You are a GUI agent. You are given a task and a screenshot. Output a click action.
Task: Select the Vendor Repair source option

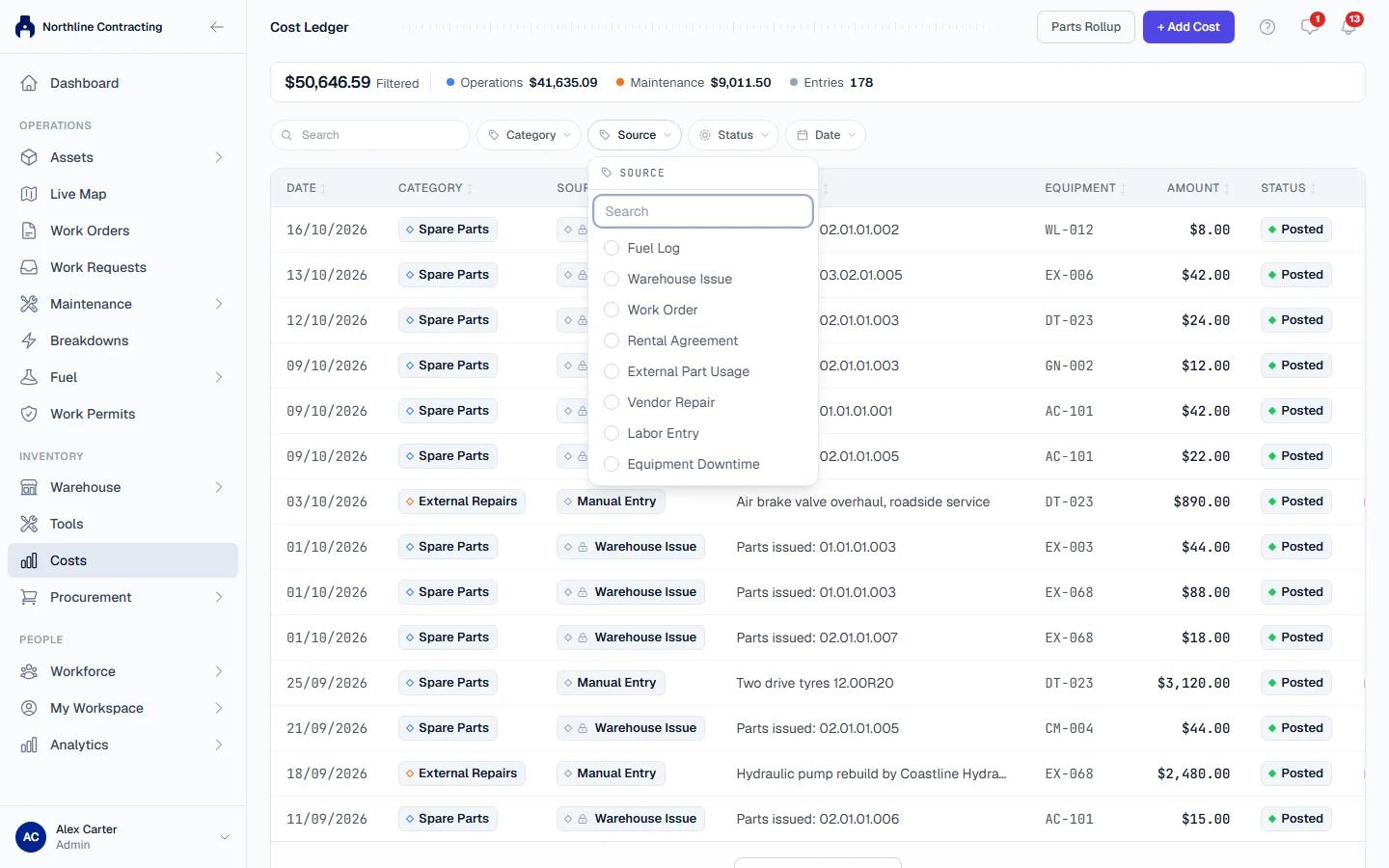pos(703,402)
